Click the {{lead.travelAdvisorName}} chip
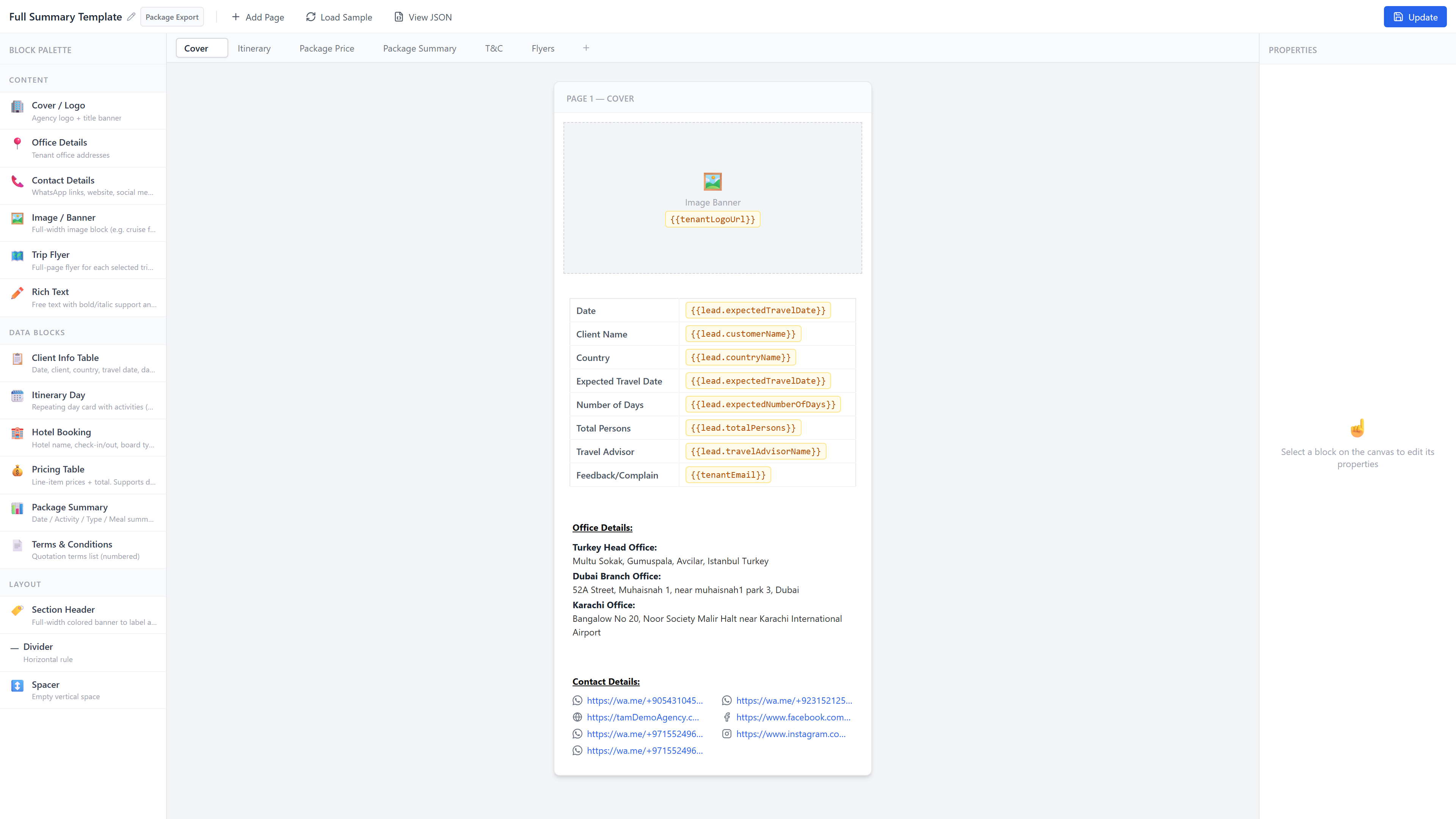Screen dimensions: 1456x819 756,452
